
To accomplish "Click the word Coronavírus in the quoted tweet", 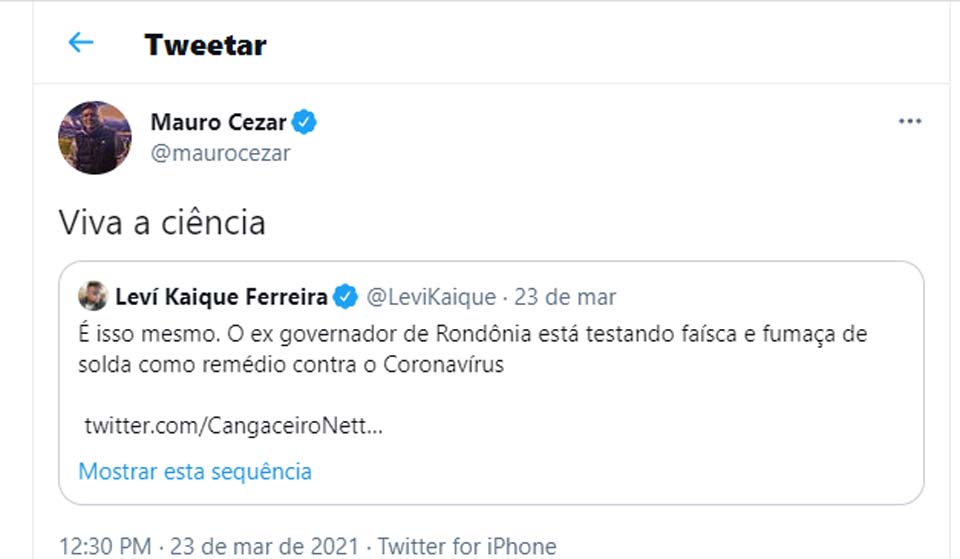I will [443, 364].
